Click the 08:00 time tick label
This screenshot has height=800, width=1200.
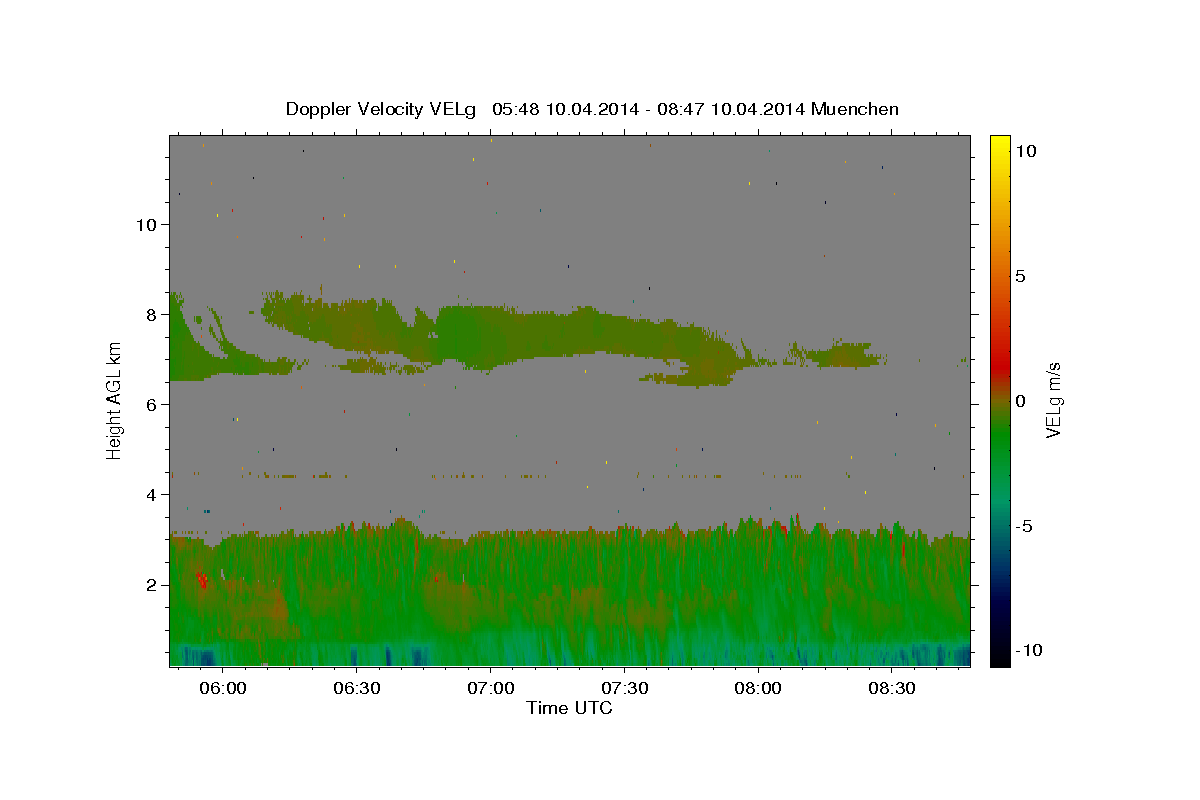758,689
